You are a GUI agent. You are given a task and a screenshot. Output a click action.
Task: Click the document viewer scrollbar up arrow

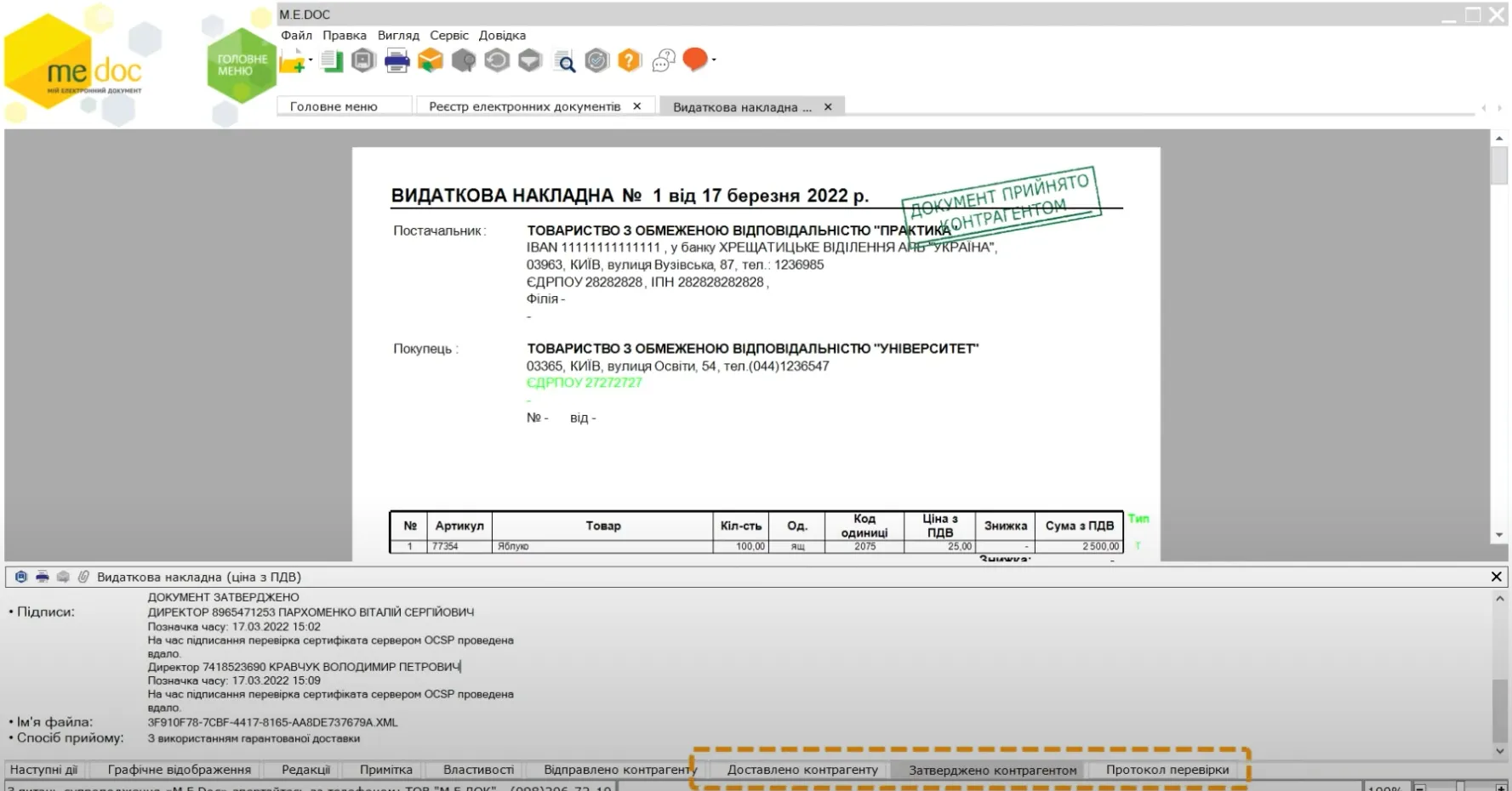[x=1499, y=138]
